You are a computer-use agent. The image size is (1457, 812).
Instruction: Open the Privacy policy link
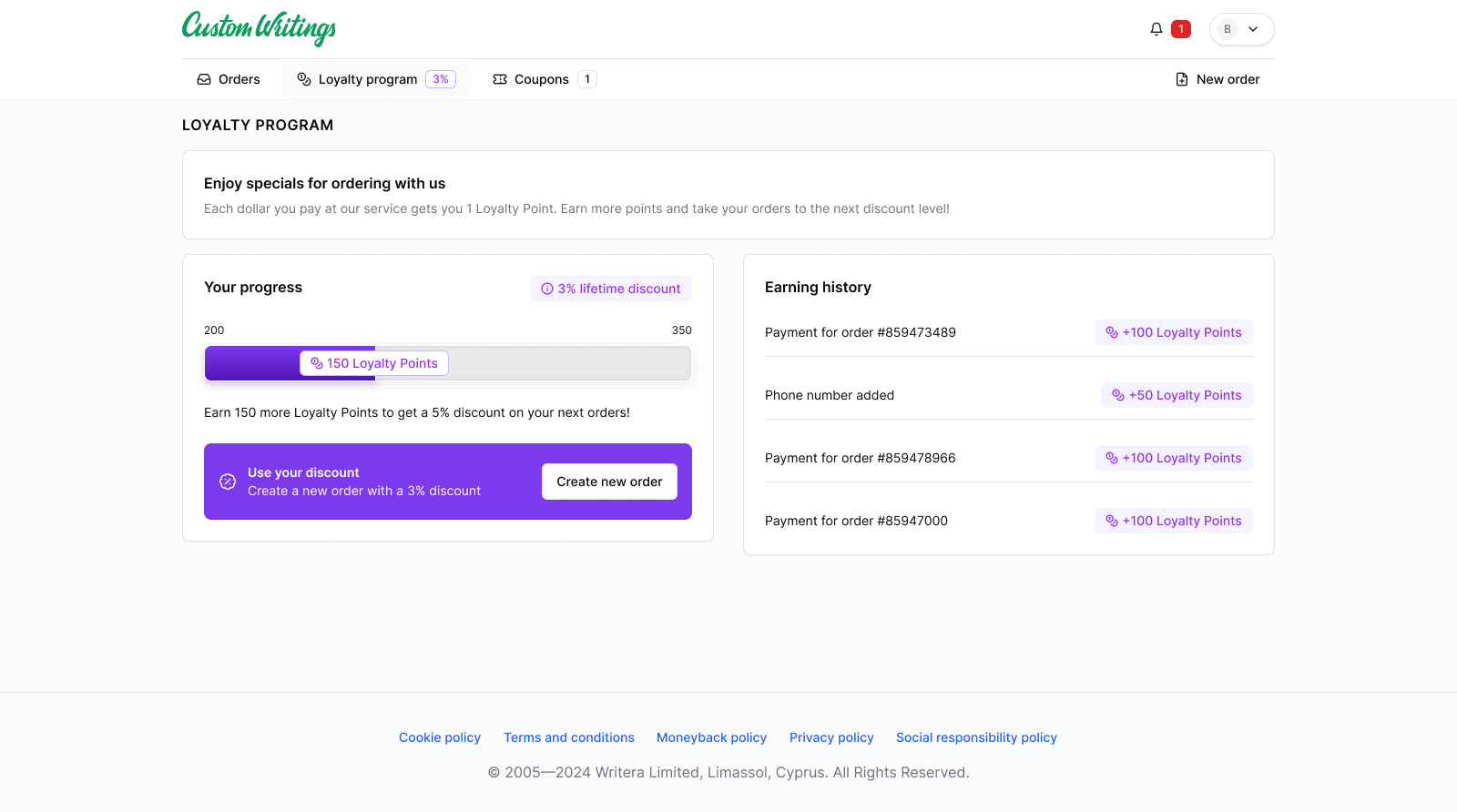pyautogui.click(x=831, y=737)
